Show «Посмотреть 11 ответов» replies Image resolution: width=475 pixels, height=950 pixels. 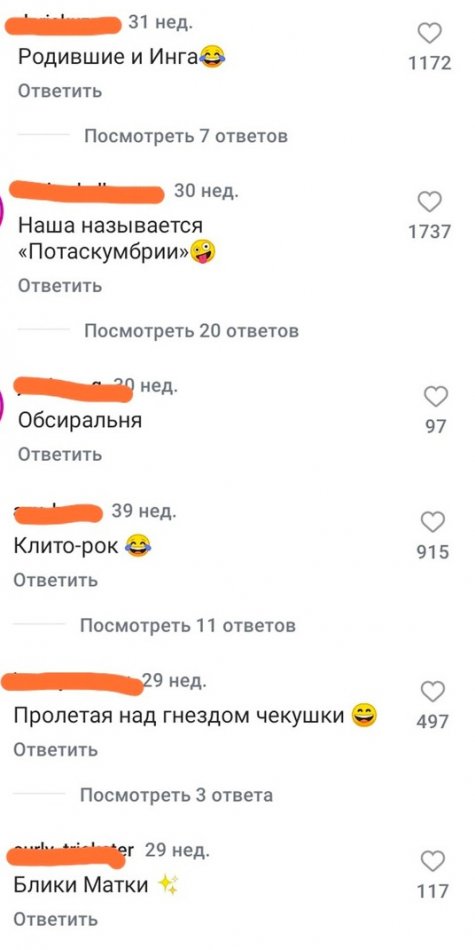click(188, 625)
